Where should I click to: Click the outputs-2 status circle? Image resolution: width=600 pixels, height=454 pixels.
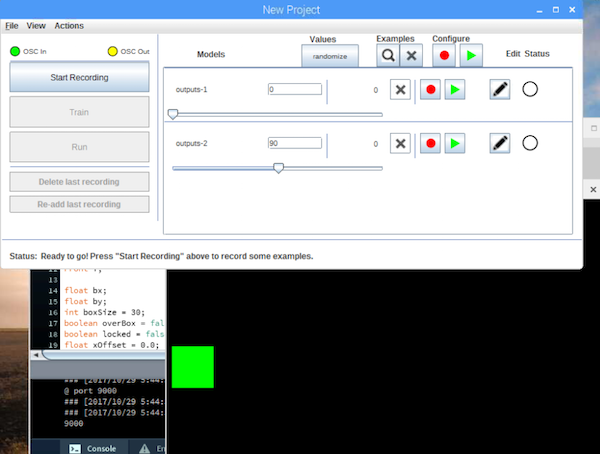[530, 143]
